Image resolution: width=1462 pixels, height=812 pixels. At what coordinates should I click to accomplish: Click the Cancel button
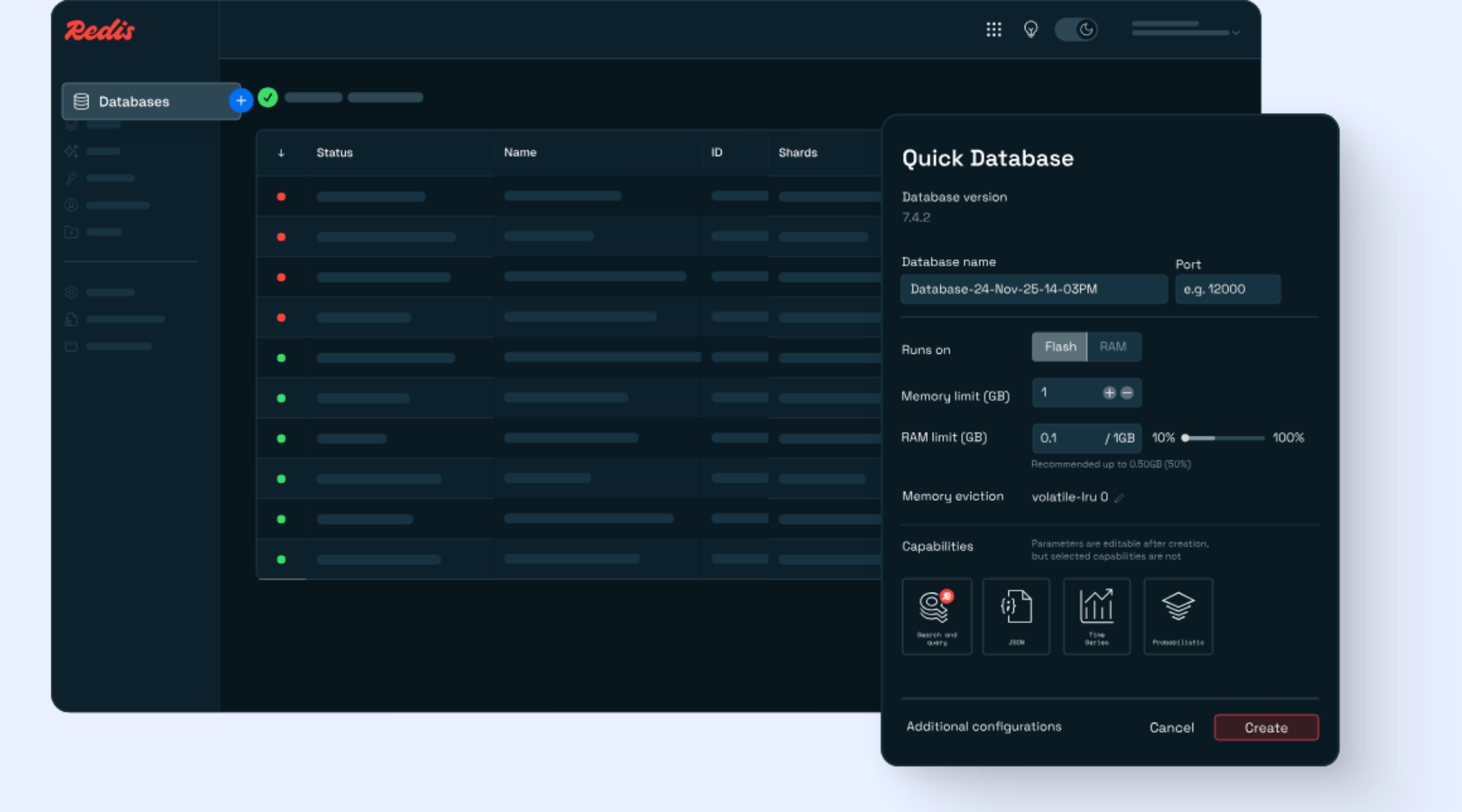coord(1172,727)
